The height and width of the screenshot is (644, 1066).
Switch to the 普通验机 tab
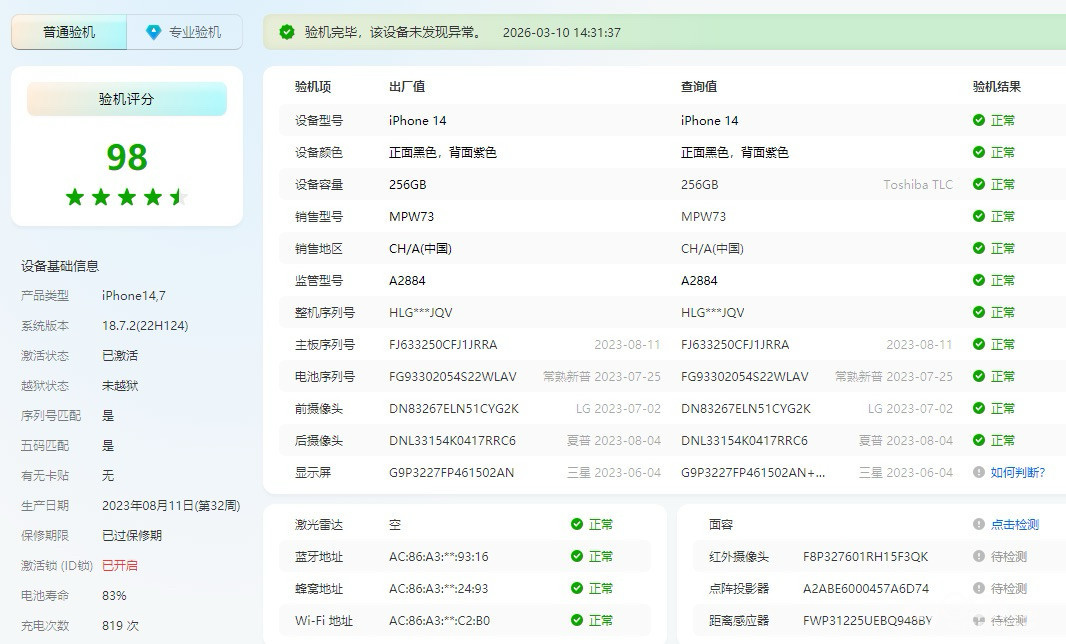tap(69, 32)
